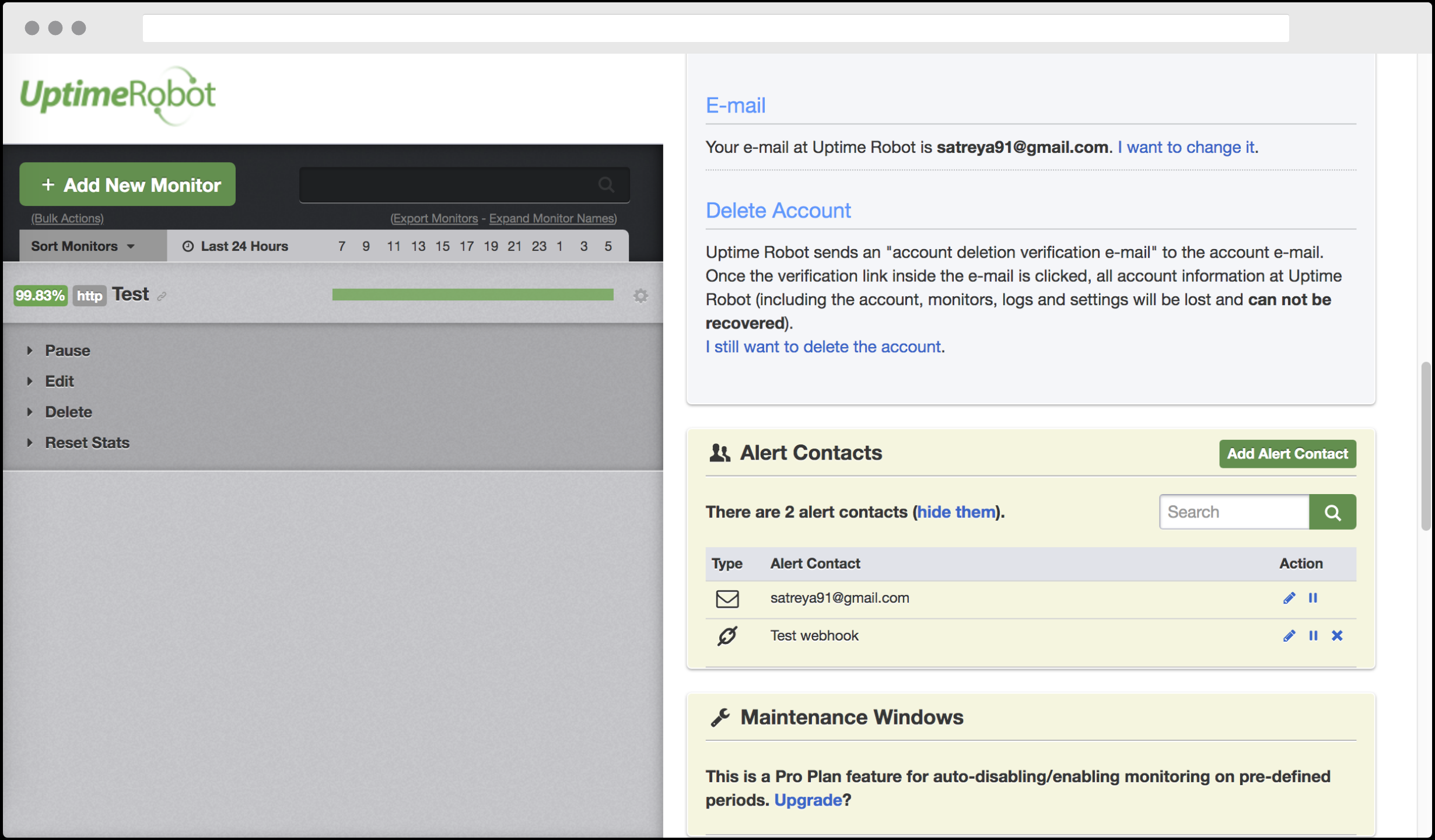Click the link icon beside the Test monitor

coord(162,296)
